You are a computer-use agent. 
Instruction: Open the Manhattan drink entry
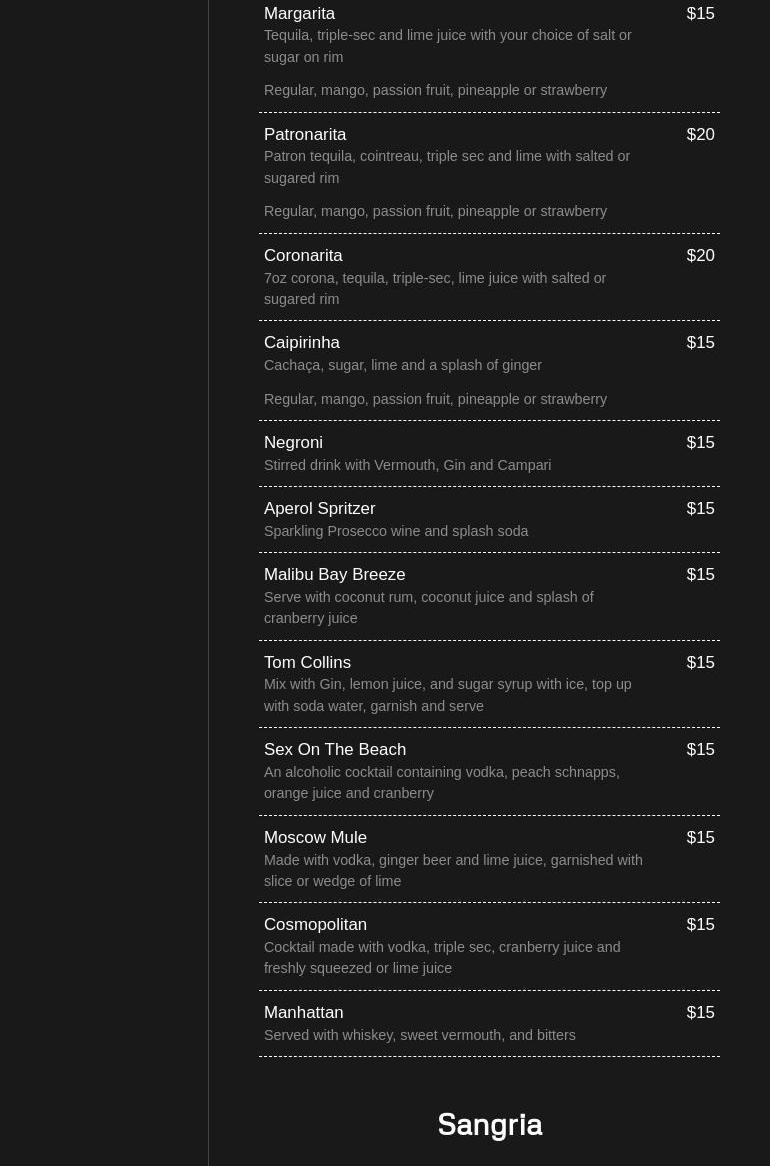click(x=303, y=1013)
